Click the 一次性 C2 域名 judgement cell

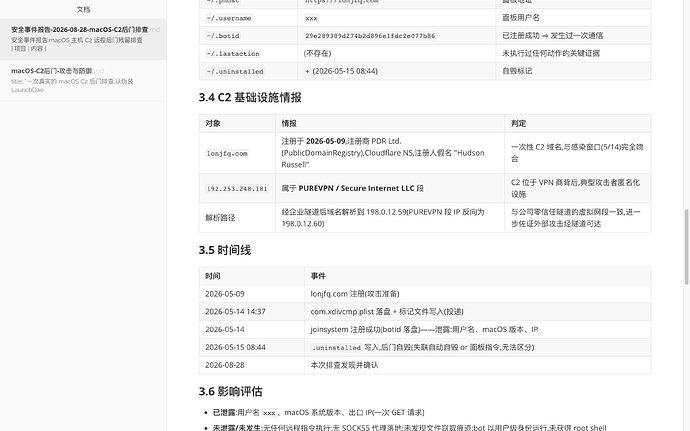pos(578,153)
